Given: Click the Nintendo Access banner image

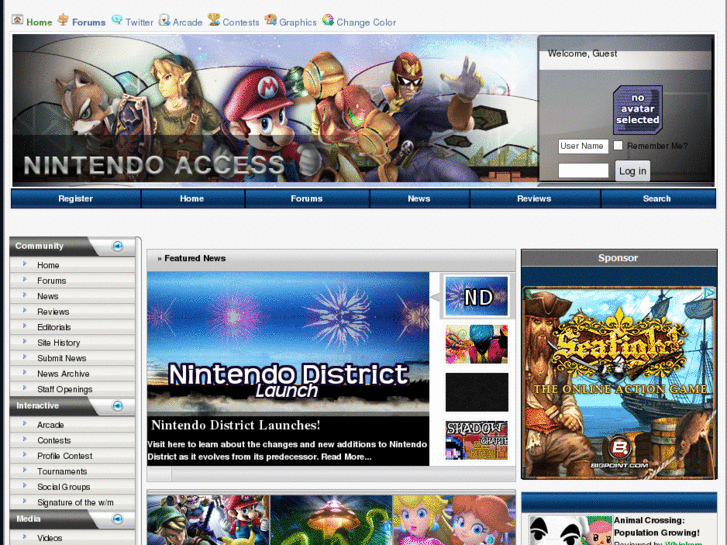Looking at the screenshot, I should click(275, 110).
